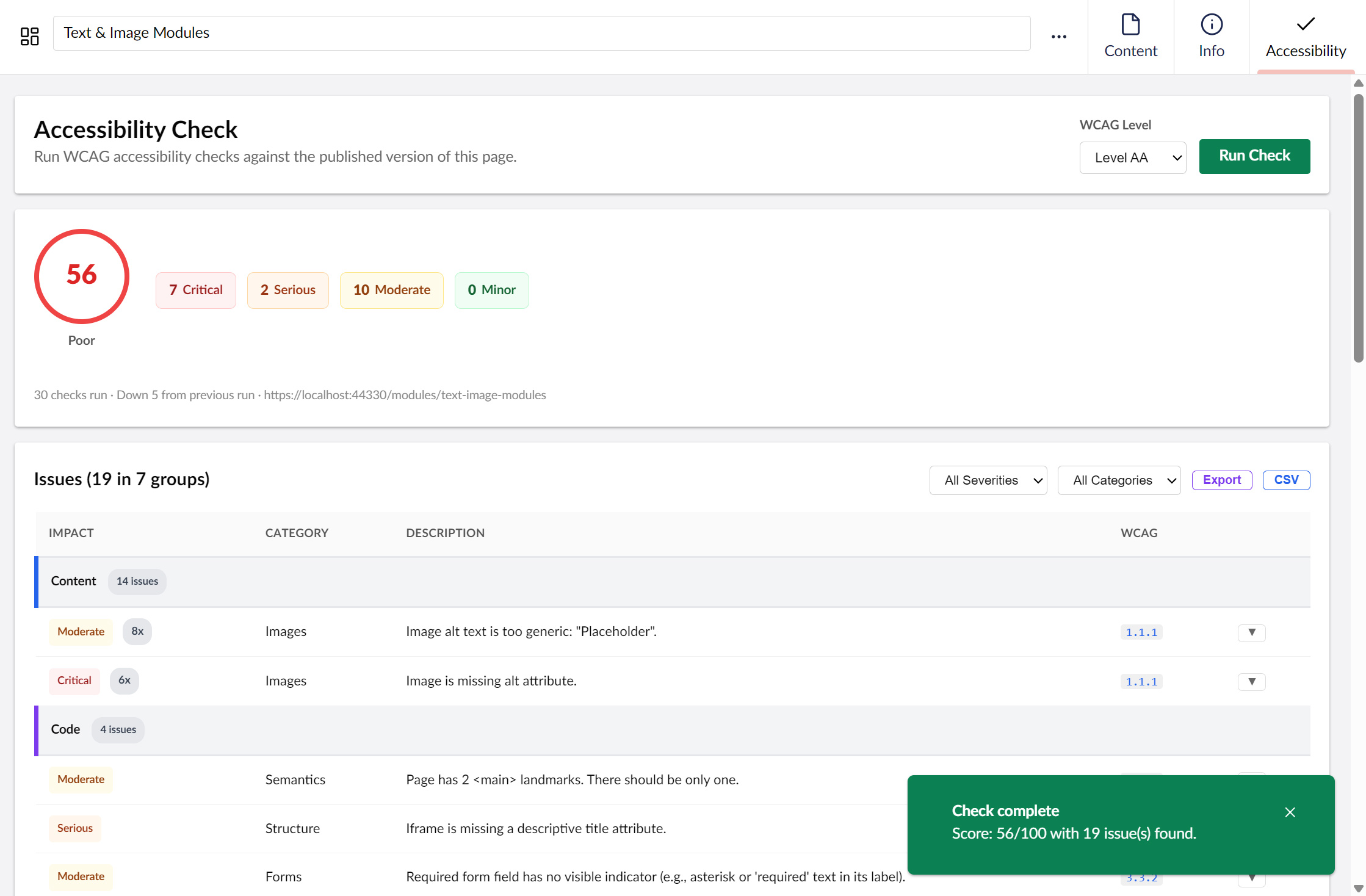This screenshot has height=896, width=1366.
Task: Click the sections grid icon at top left
Action: point(29,36)
